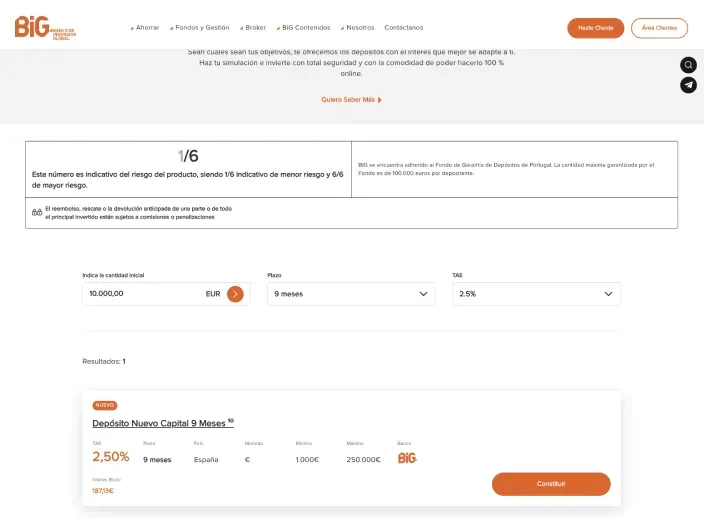The width and height of the screenshot is (704, 528).
Task: Click the 1/6 risk indicator
Action: pos(188,156)
